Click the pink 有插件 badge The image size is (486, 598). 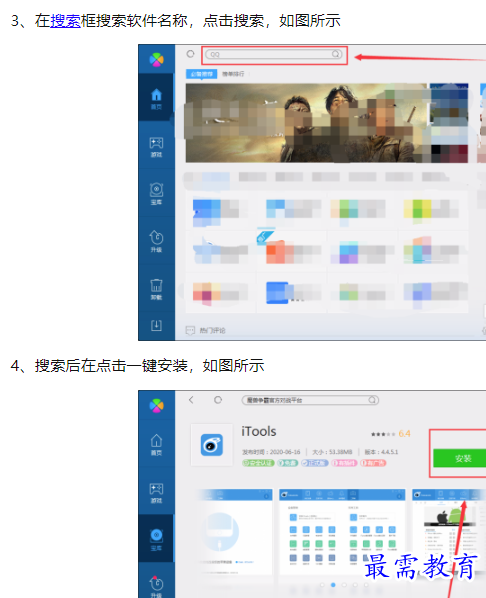[344, 463]
